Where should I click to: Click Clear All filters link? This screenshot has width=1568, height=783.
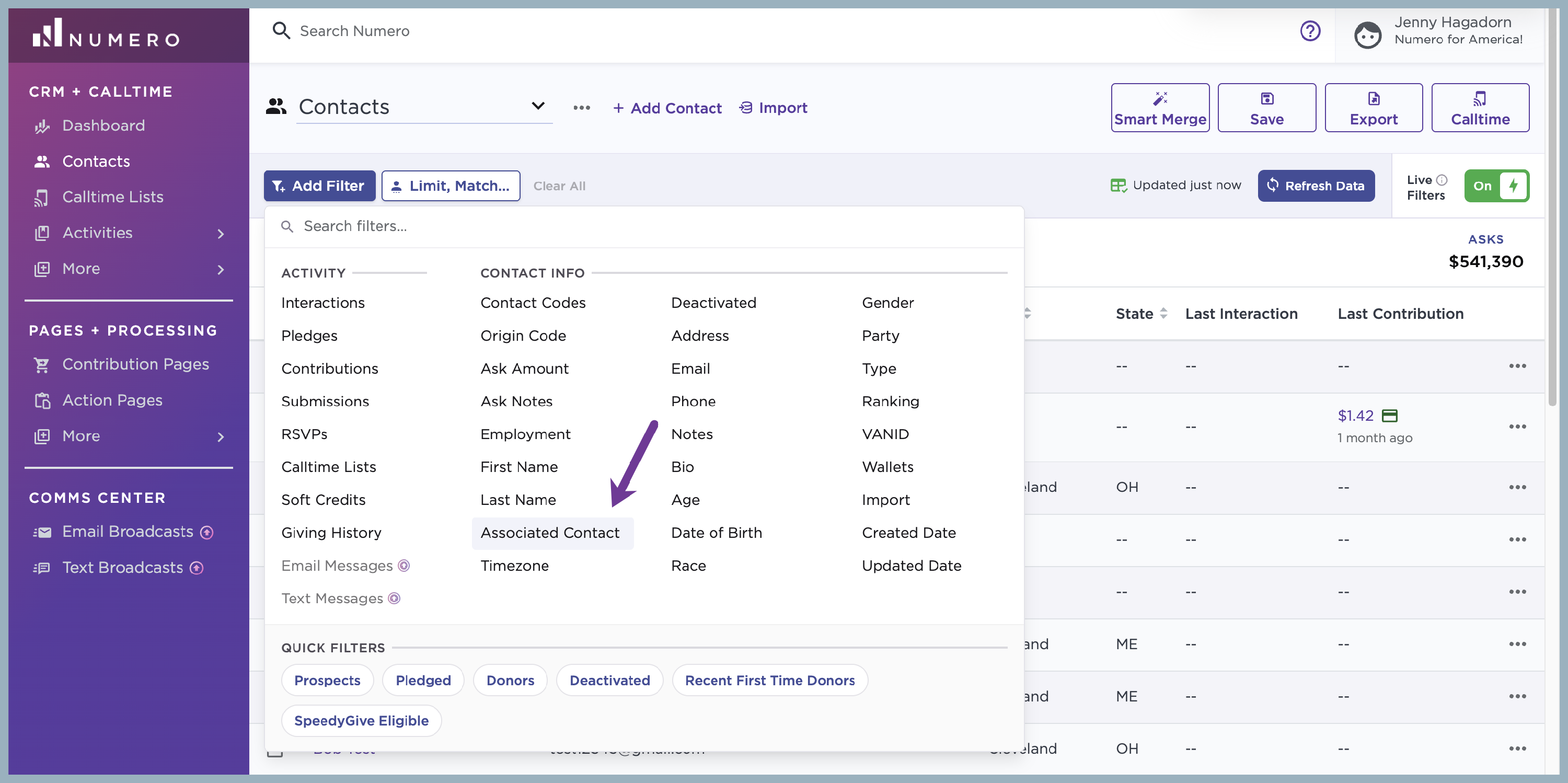click(x=559, y=186)
